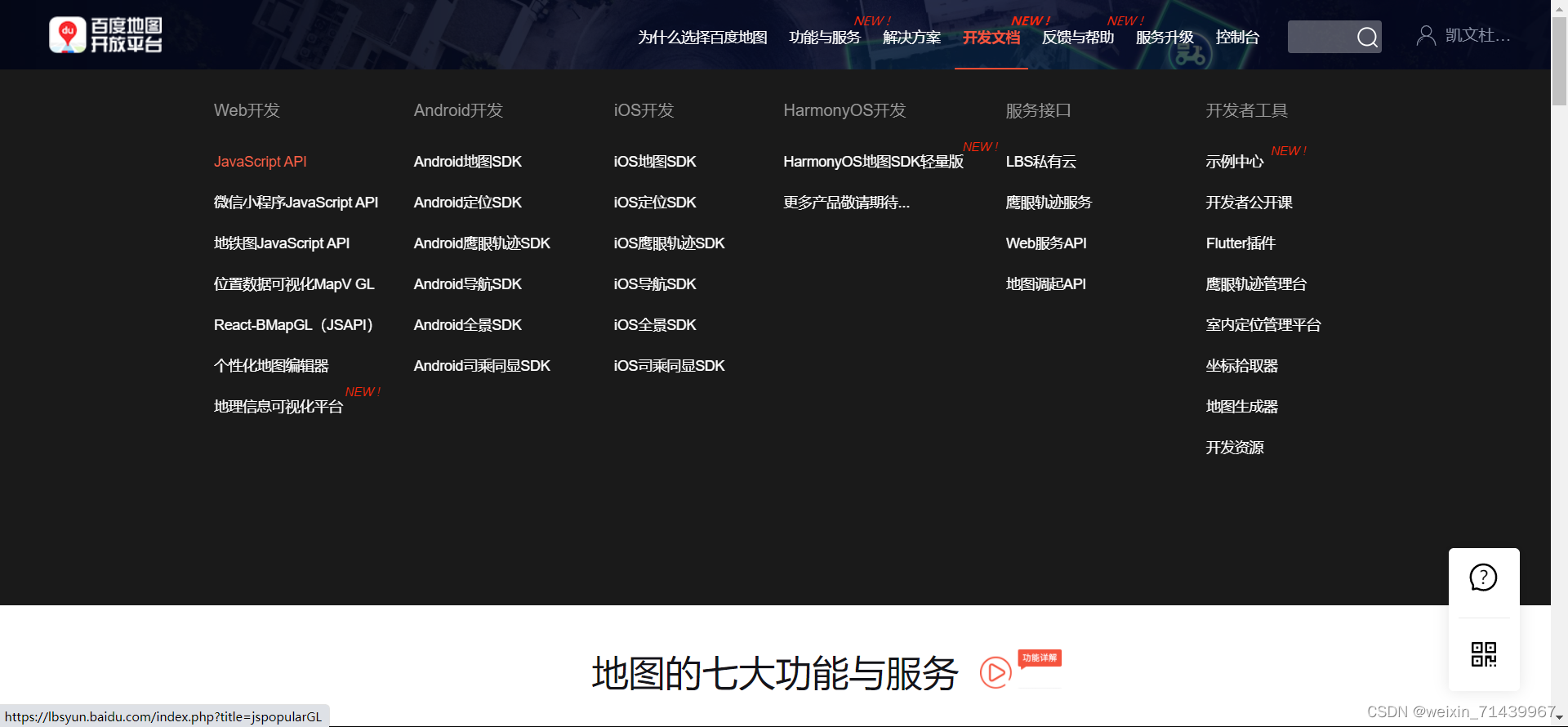Open Android地图SDK link

[x=468, y=162]
